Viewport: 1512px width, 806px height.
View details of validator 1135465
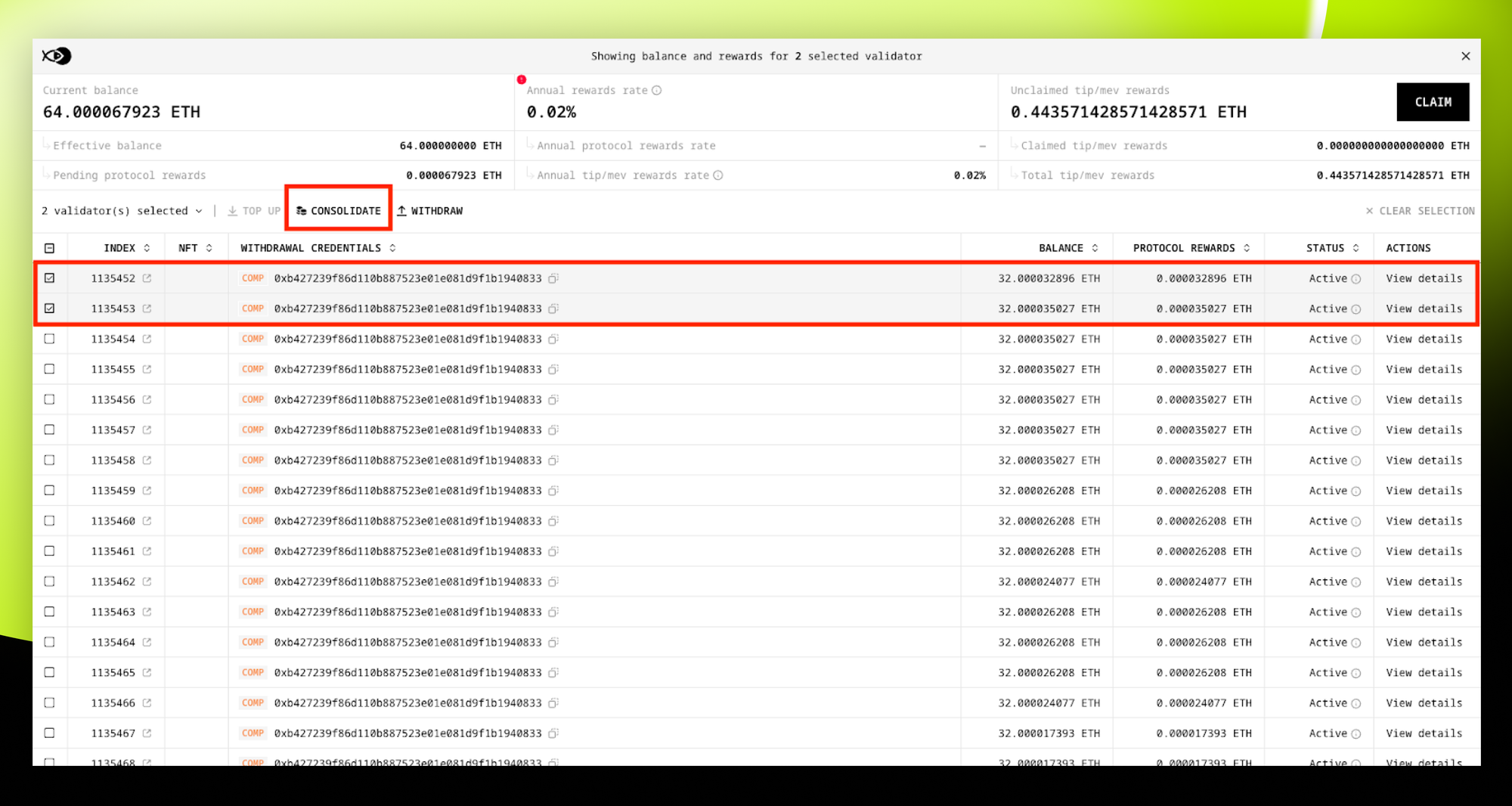1424,673
